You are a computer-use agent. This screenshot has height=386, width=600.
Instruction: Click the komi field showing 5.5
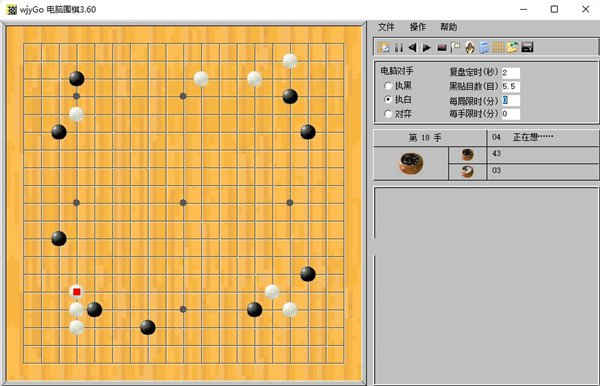click(510, 86)
